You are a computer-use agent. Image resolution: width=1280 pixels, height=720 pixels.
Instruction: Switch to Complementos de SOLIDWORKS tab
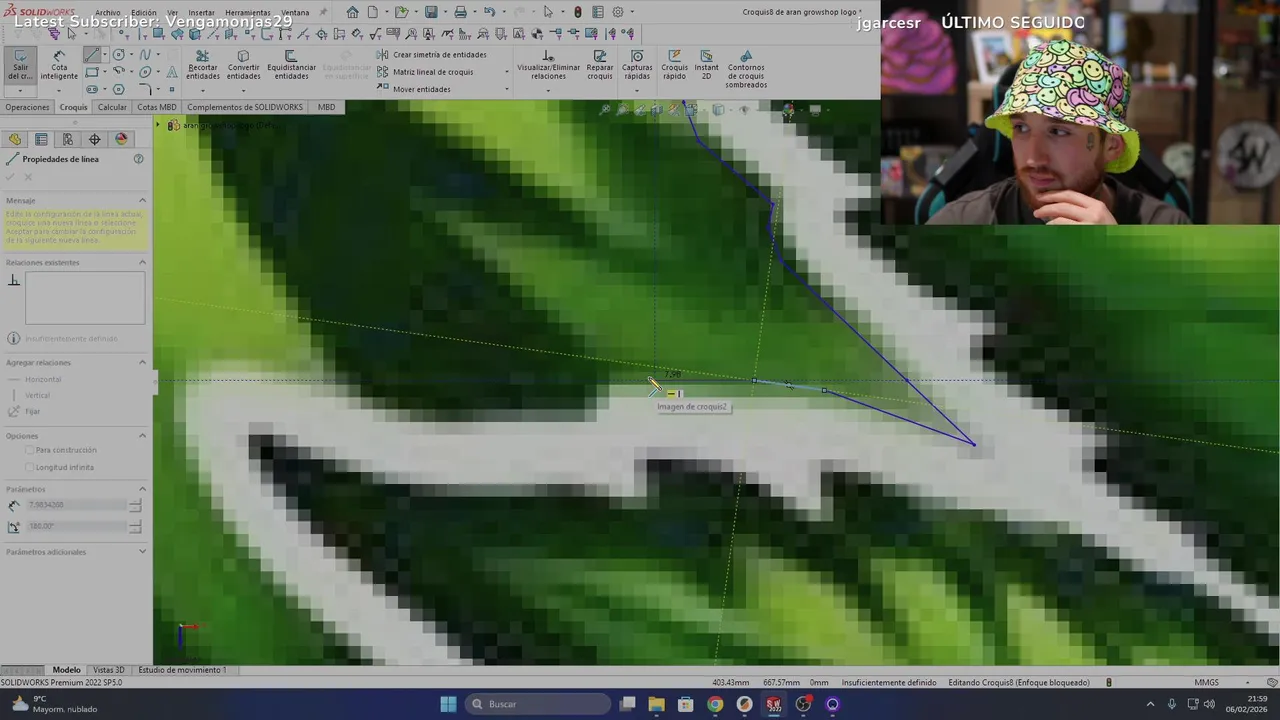point(245,107)
